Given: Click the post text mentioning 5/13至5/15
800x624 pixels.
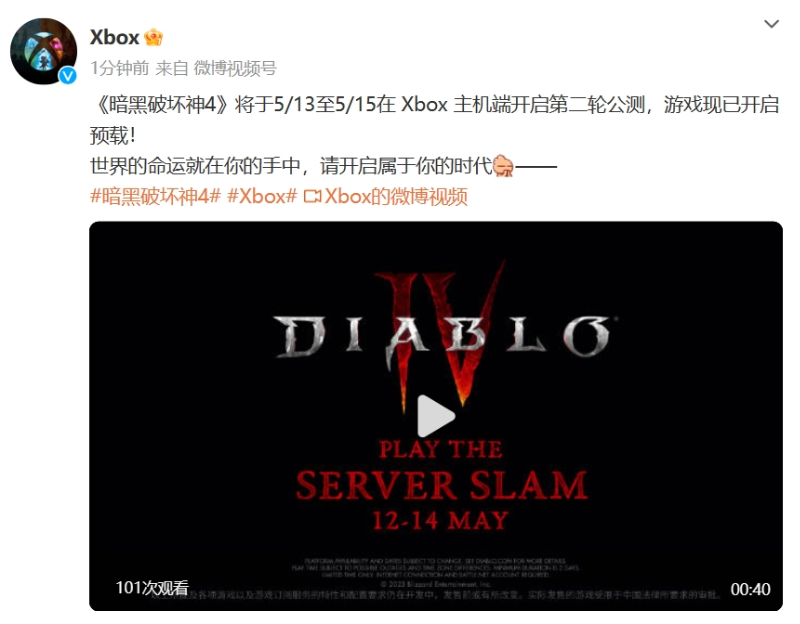Looking at the screenshot, I should (434, 120).
